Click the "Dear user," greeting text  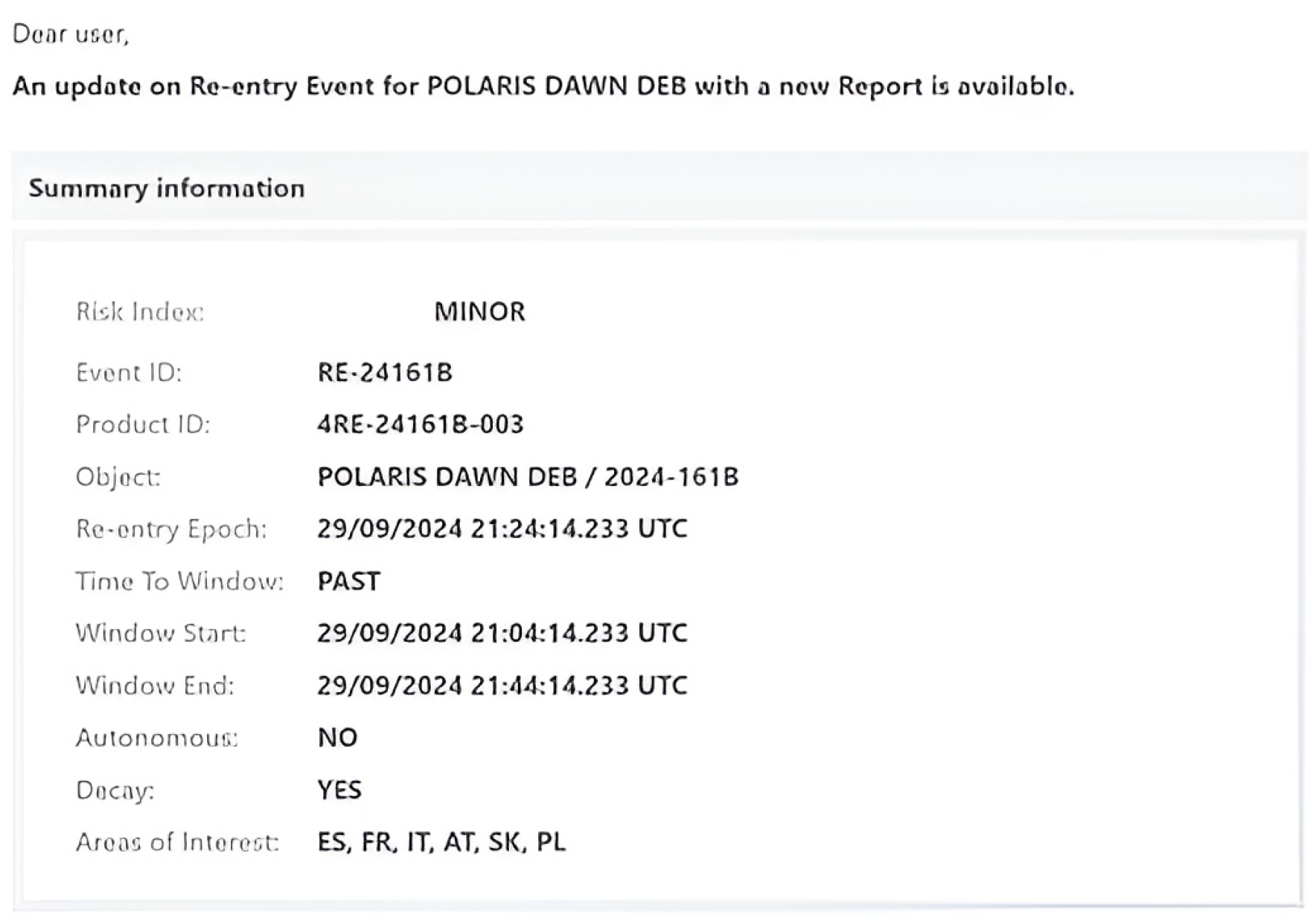tap(71, 34)
